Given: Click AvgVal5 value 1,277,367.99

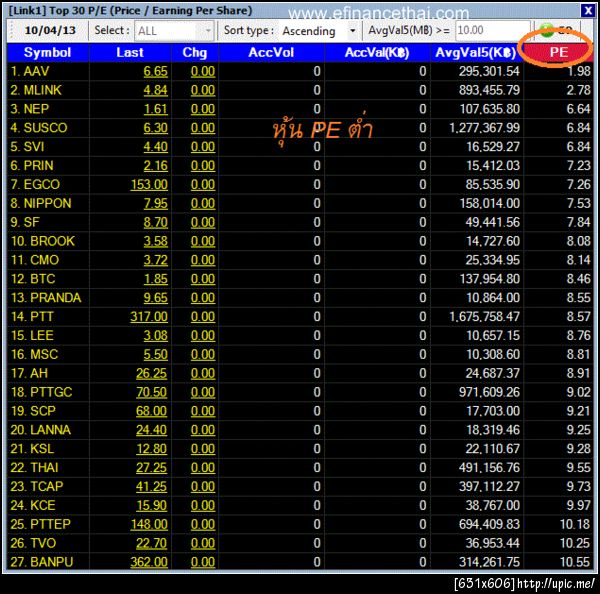Looking at the screenshot, I should pos(484,128).
